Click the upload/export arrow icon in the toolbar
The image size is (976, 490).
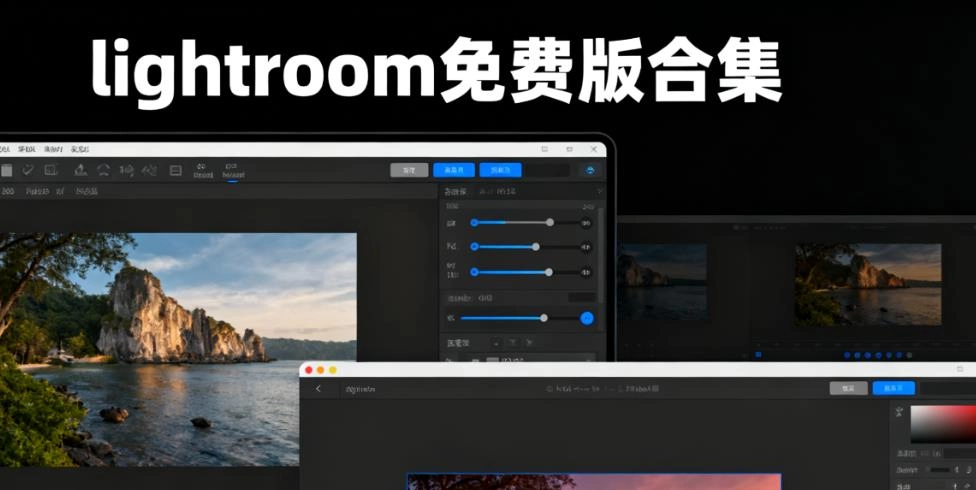(x=81, y=170)
